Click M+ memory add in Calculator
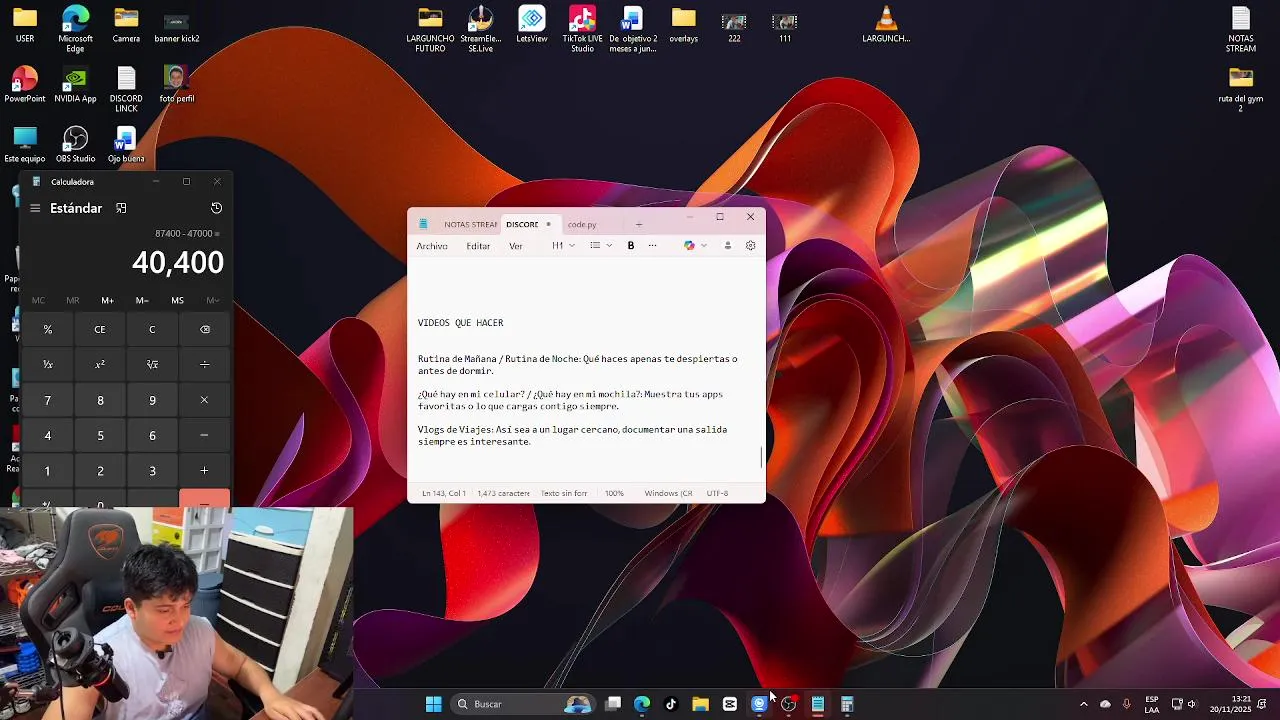Screen dimensions: 1280x720 (x=107, y=300)
